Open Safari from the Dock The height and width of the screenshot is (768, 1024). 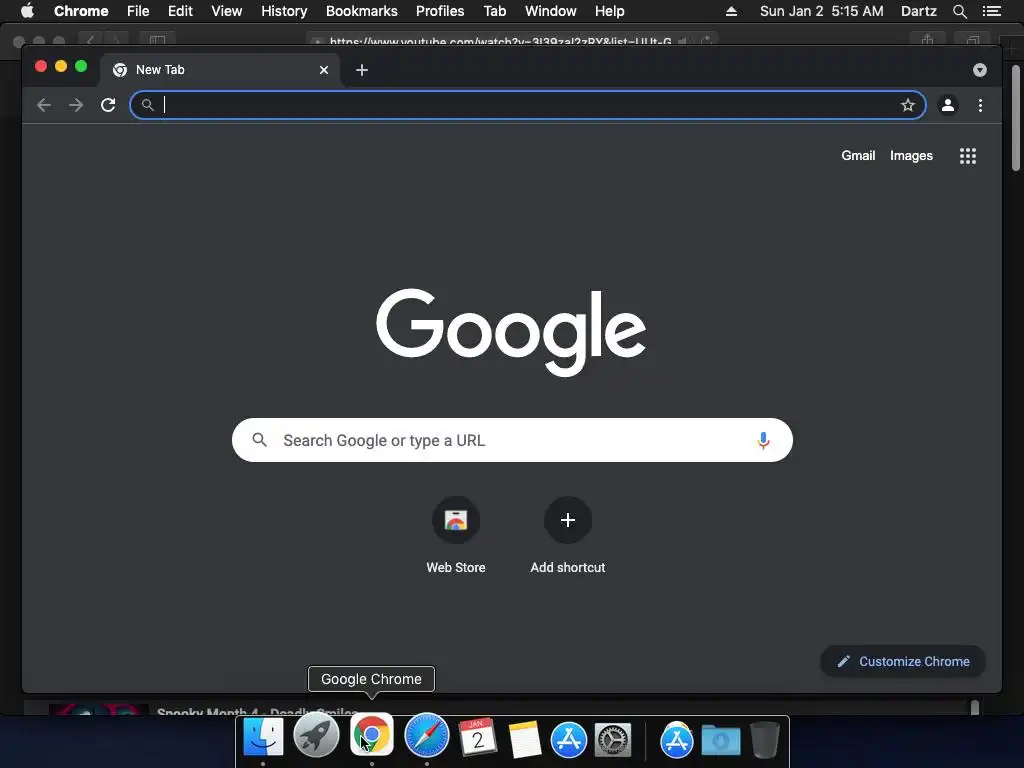click(x=426, y=735)
